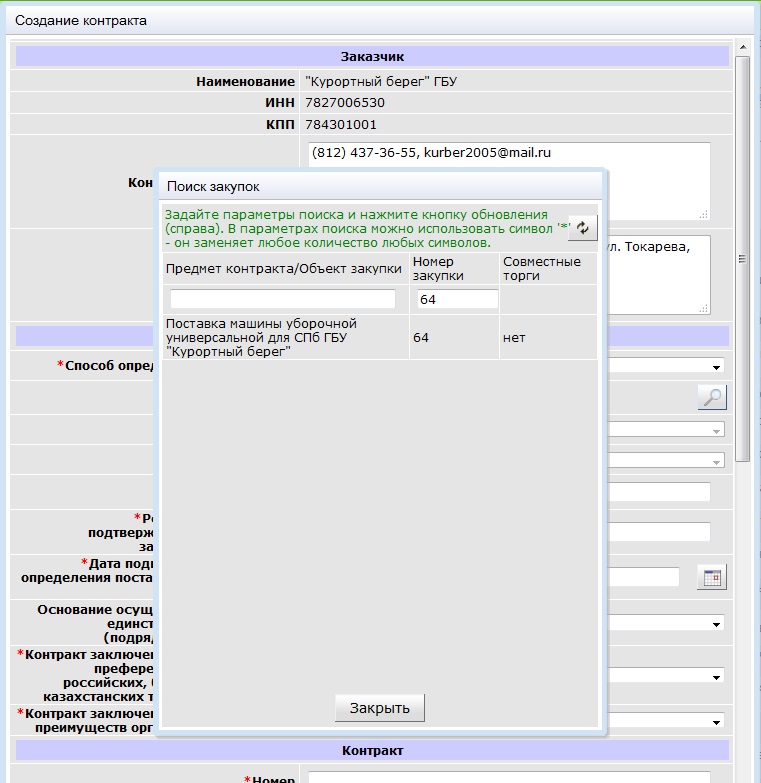The image size is (761, 783).
Task: Open the disabled dropdown below magnifier button
Action: [716, 431]
